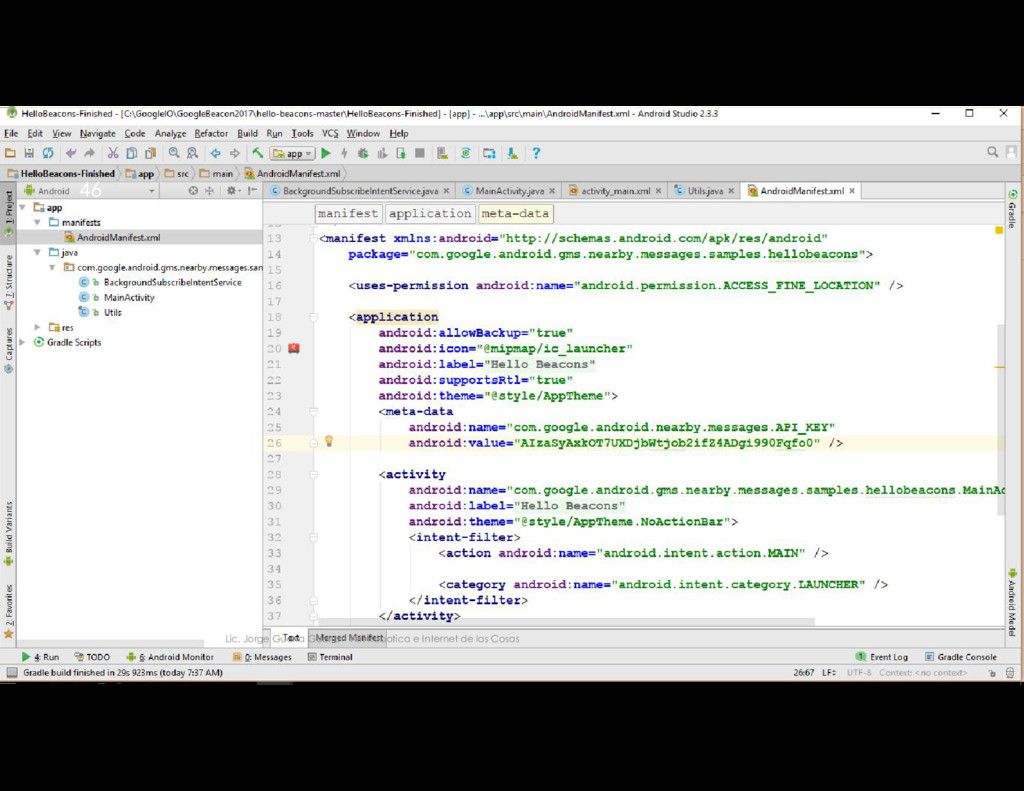Click the Cut scissors icon in toolbar
This screenshot has height=791, width=1024.
(x=113, y=153)
